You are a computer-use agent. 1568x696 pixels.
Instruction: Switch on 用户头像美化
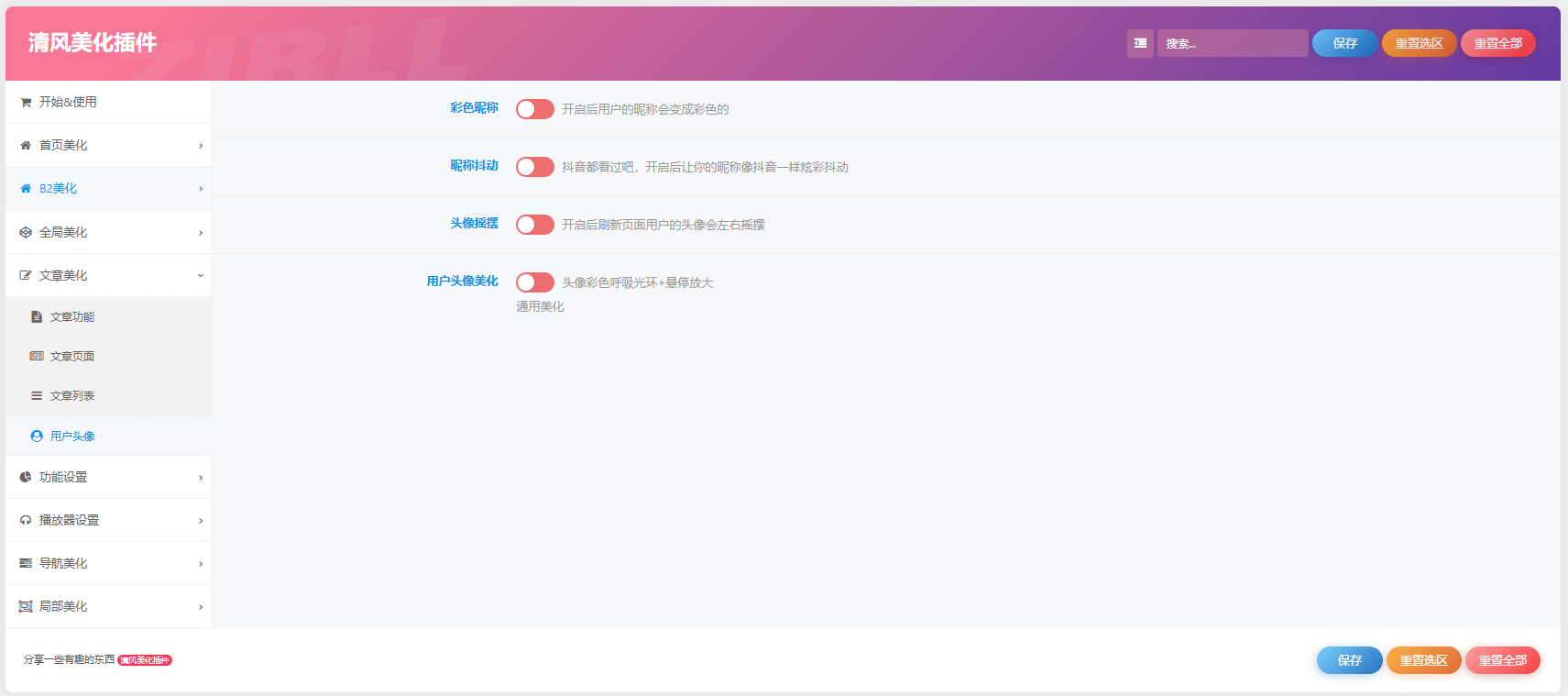[x=535, y=282]
